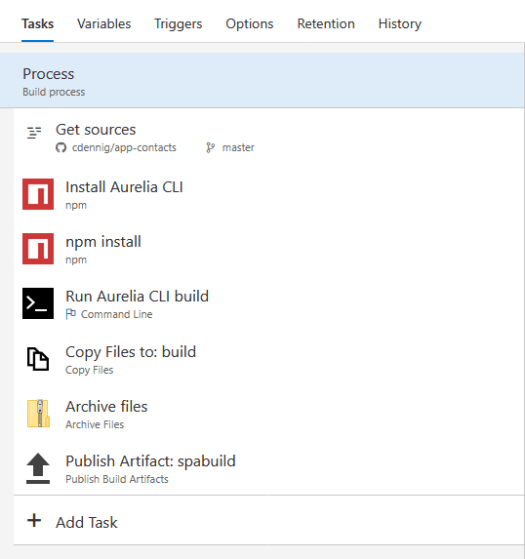
Task: Click the Copy Files document icon
Action: pyautogui.click(x=38, y=359)
